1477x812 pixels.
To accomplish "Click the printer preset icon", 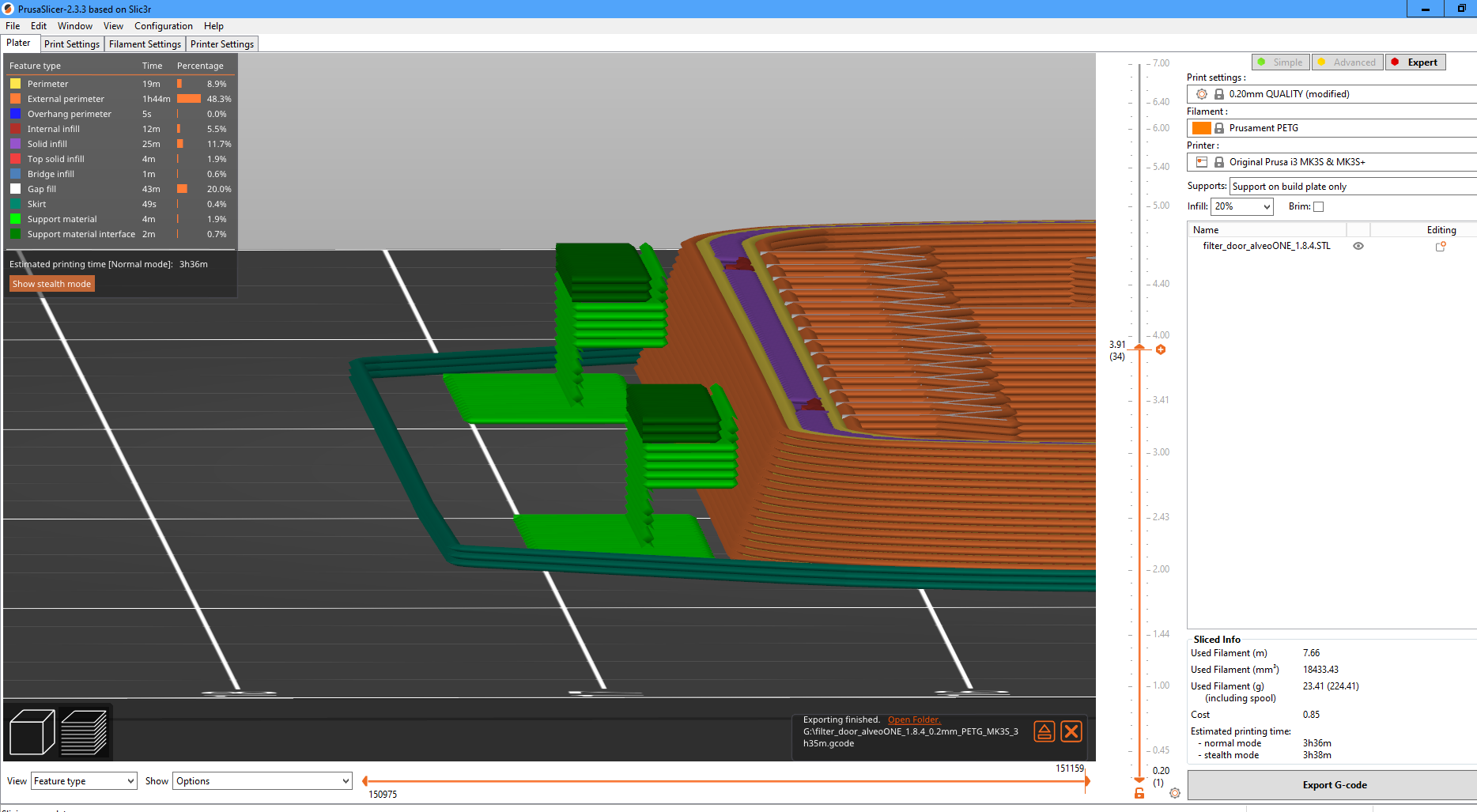I will (1202, 162).
